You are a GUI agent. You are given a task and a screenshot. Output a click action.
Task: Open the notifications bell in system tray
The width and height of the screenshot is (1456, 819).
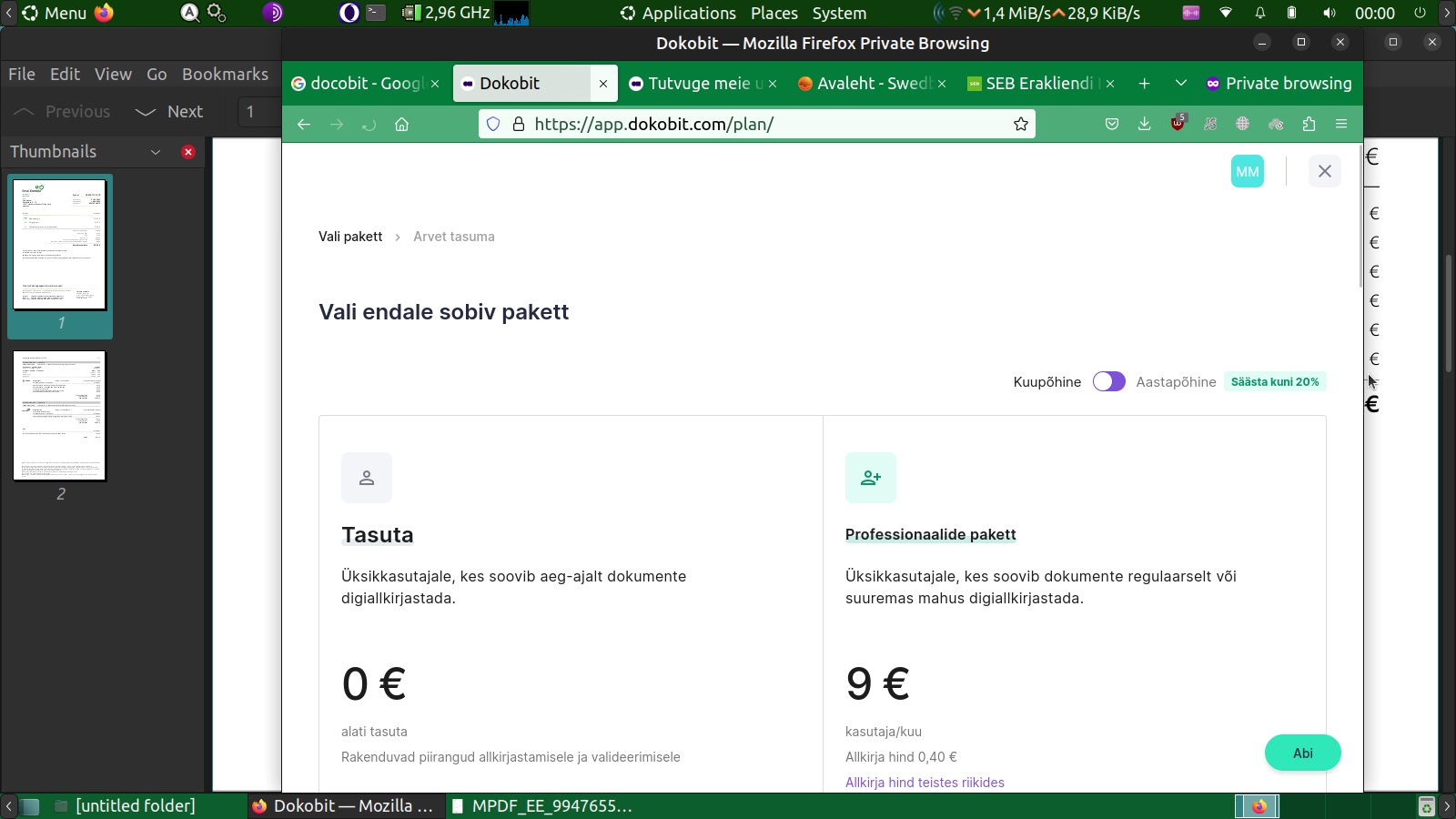tap(1260, 13)
